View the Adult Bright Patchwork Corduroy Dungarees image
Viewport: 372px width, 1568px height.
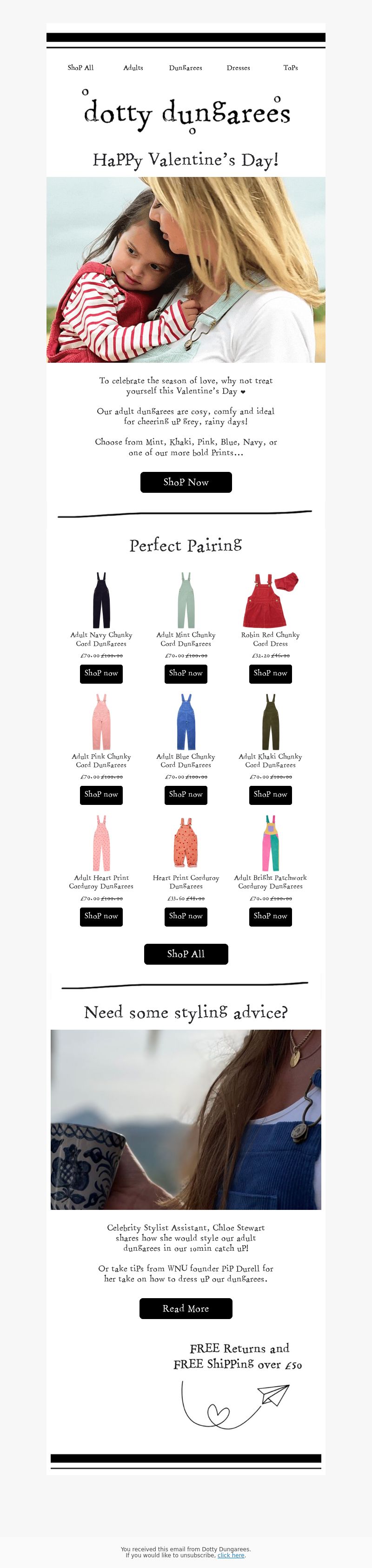[270, 843]
